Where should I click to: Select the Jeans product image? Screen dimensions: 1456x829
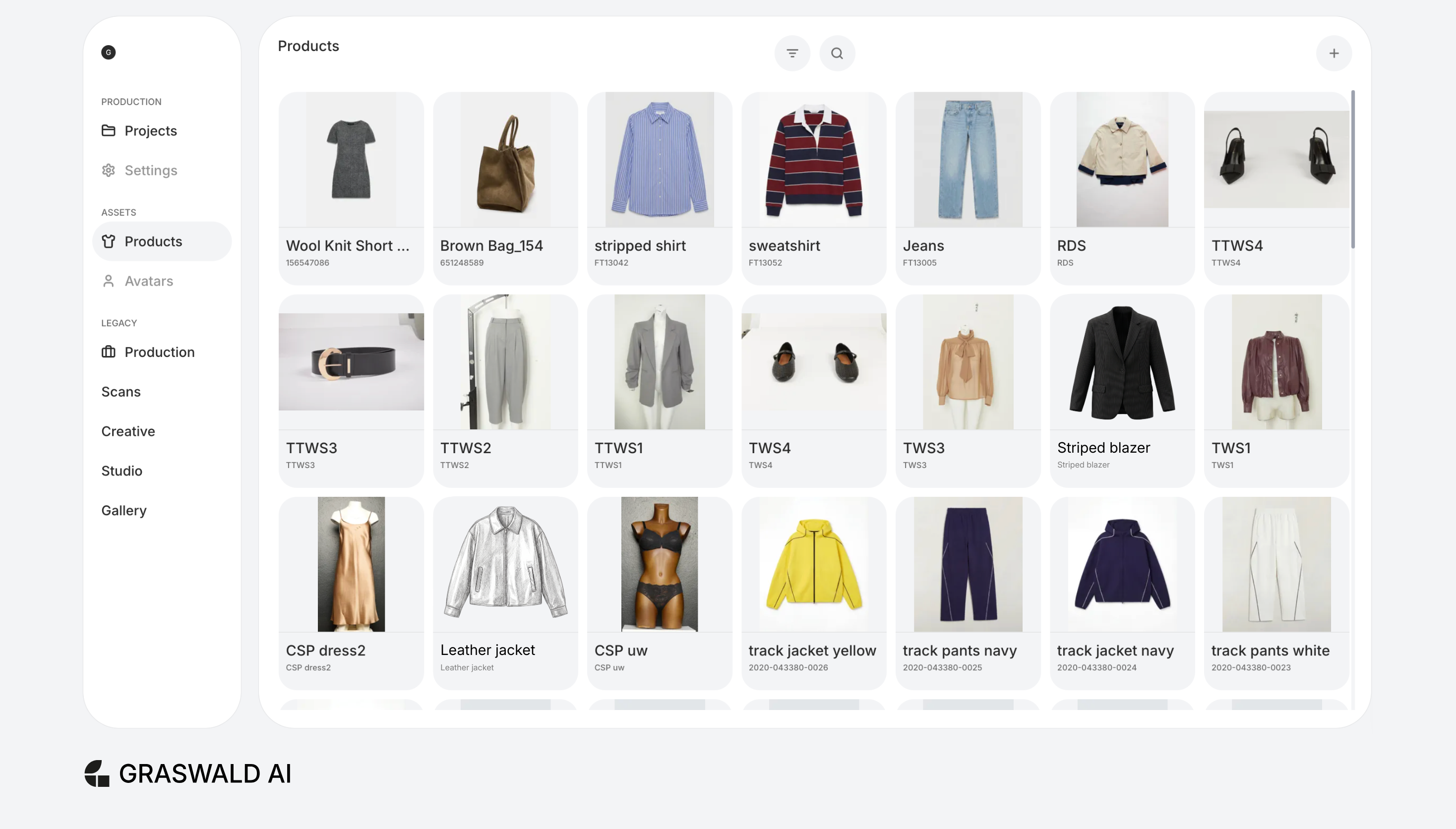click(x=968, y=160)
